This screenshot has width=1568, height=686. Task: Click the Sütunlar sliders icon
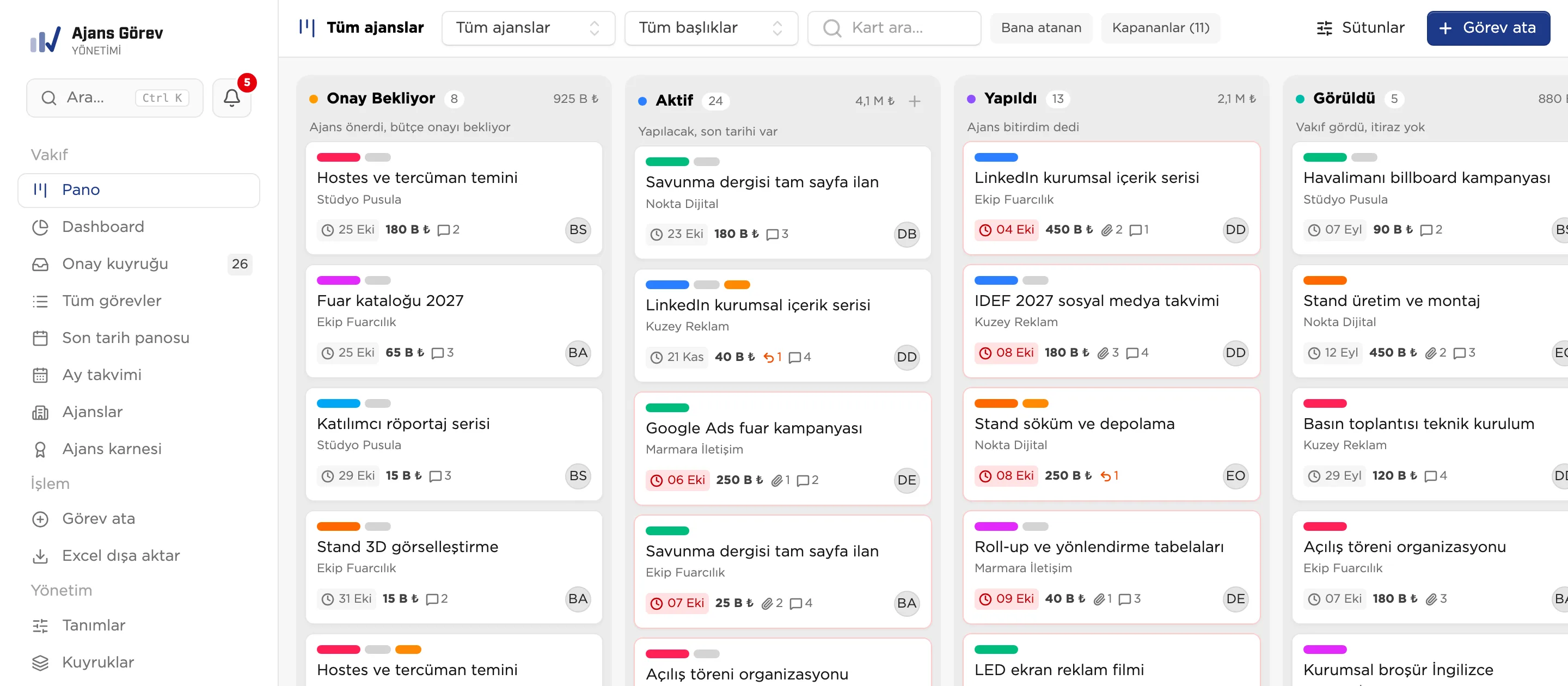1325,28
